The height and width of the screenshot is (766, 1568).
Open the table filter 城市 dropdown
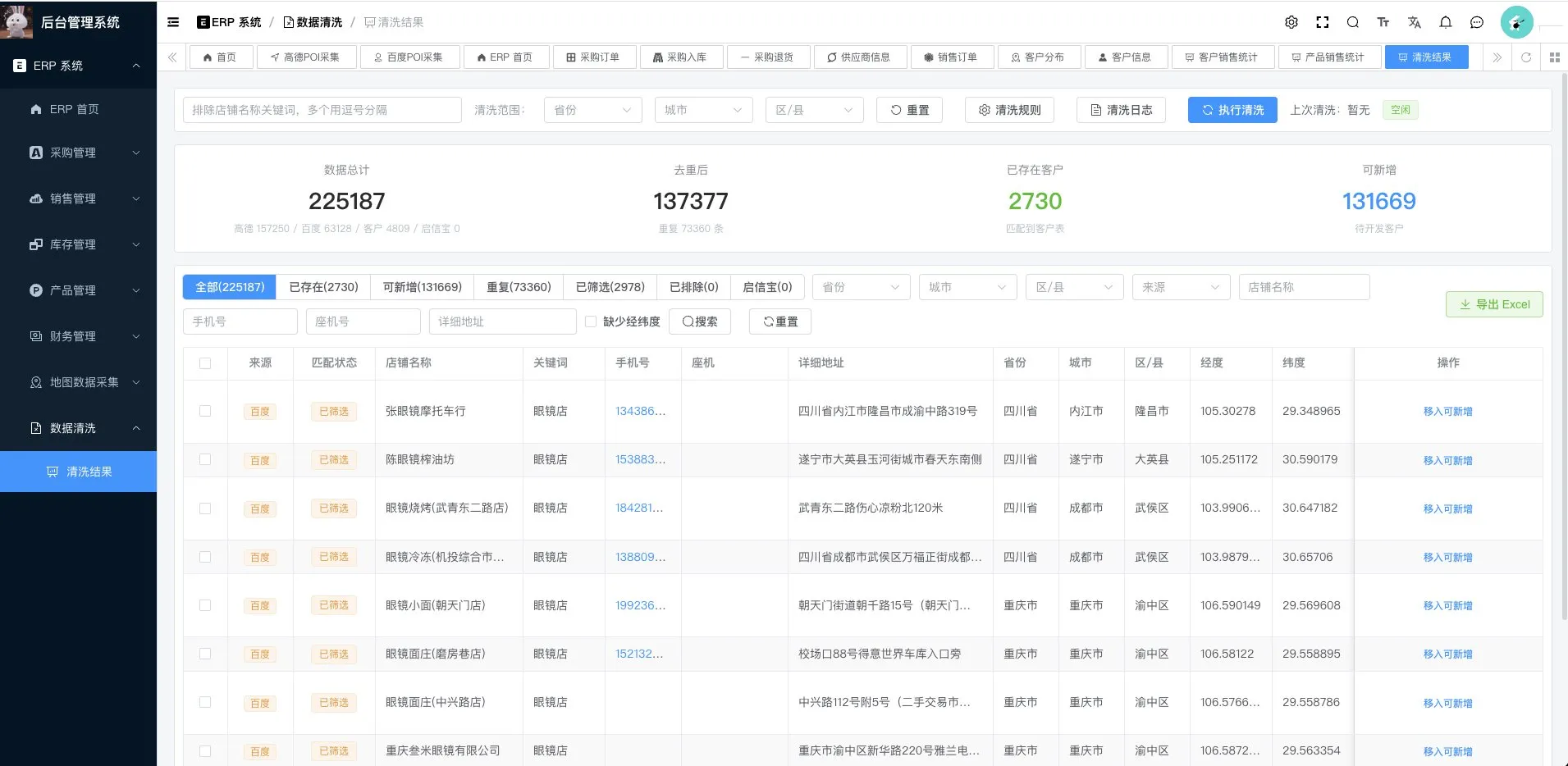coord(967,287)
